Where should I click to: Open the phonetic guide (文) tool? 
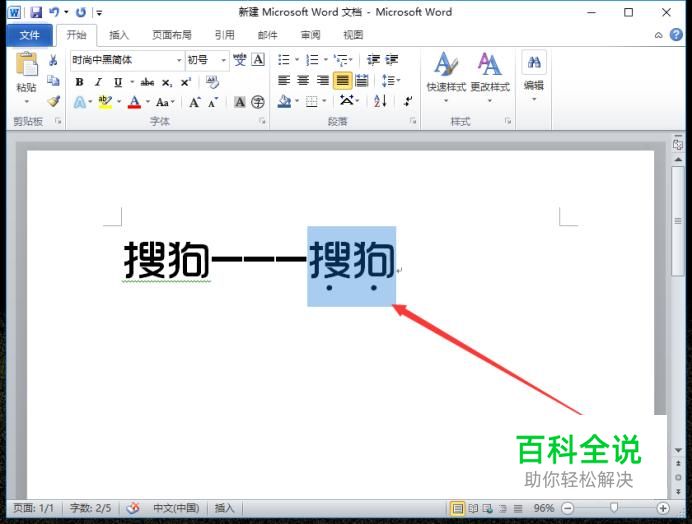pos(240,60)
